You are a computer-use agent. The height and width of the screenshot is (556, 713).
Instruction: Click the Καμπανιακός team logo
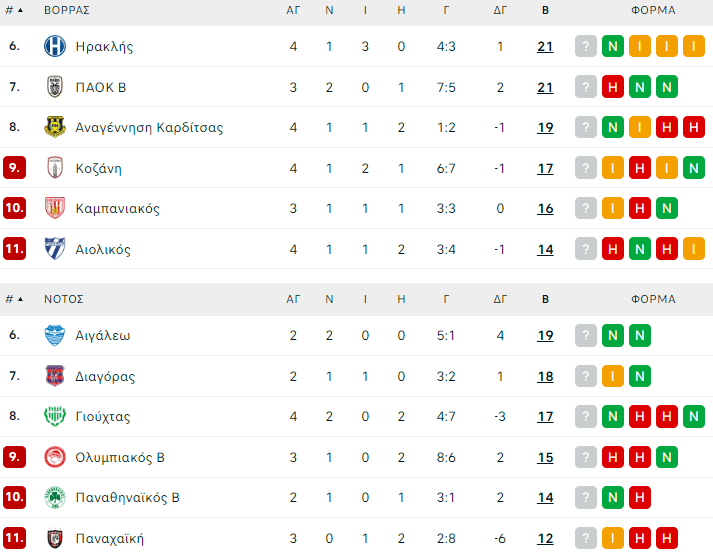point(55,208)
